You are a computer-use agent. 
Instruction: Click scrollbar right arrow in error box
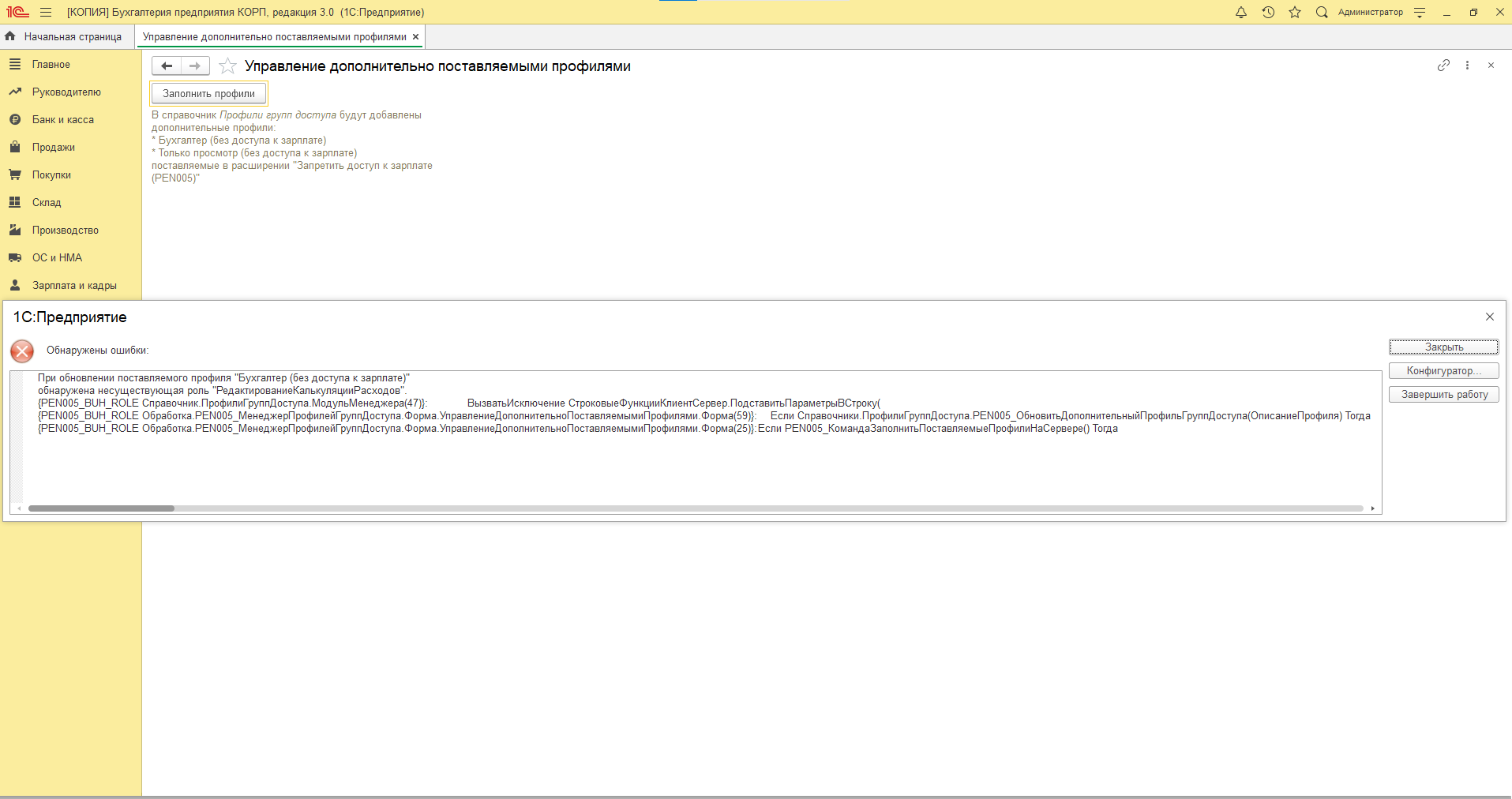pyautogui.click(x=1373, y=508)
